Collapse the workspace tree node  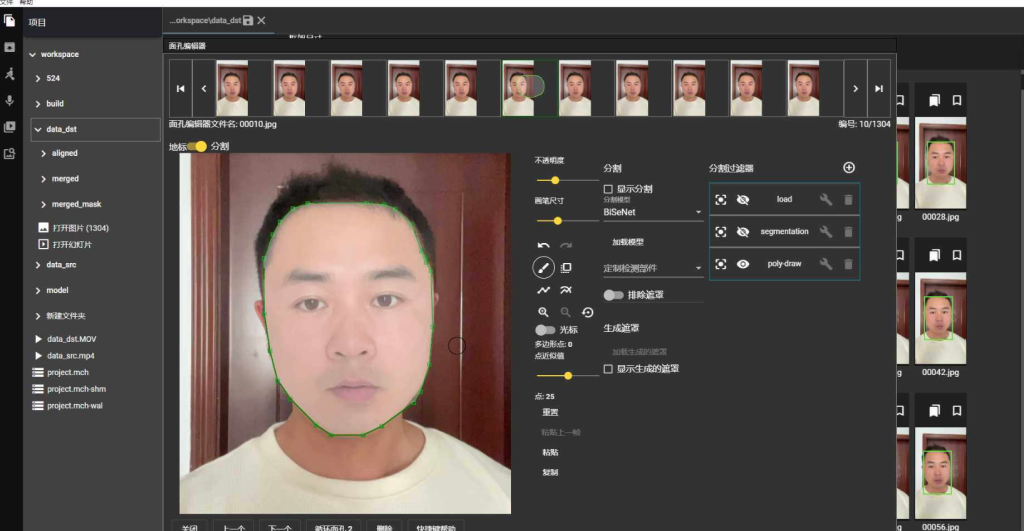pyautogui.click(x=33, y=55)
